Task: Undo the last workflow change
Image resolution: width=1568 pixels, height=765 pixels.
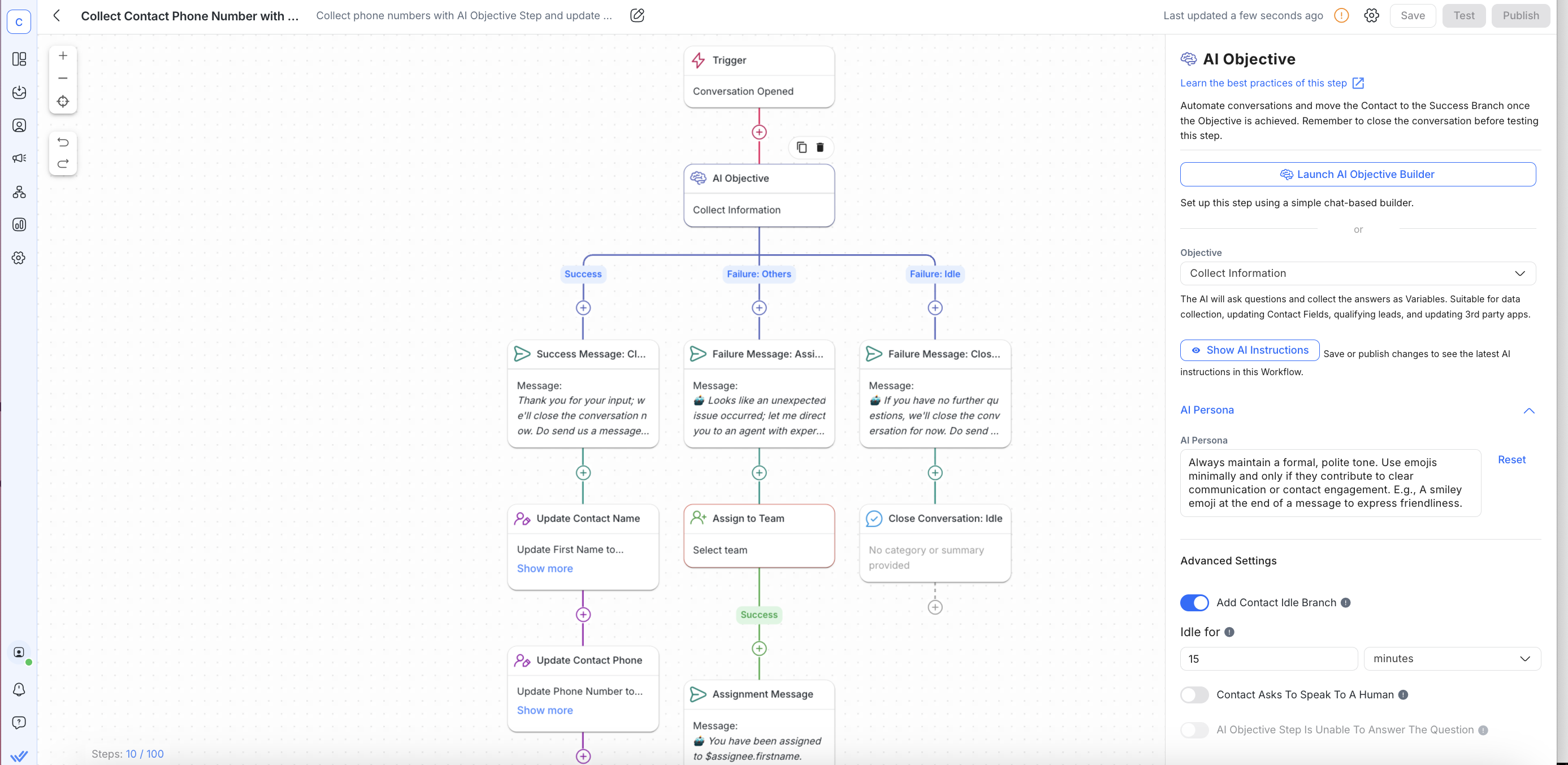Action: 63,142
